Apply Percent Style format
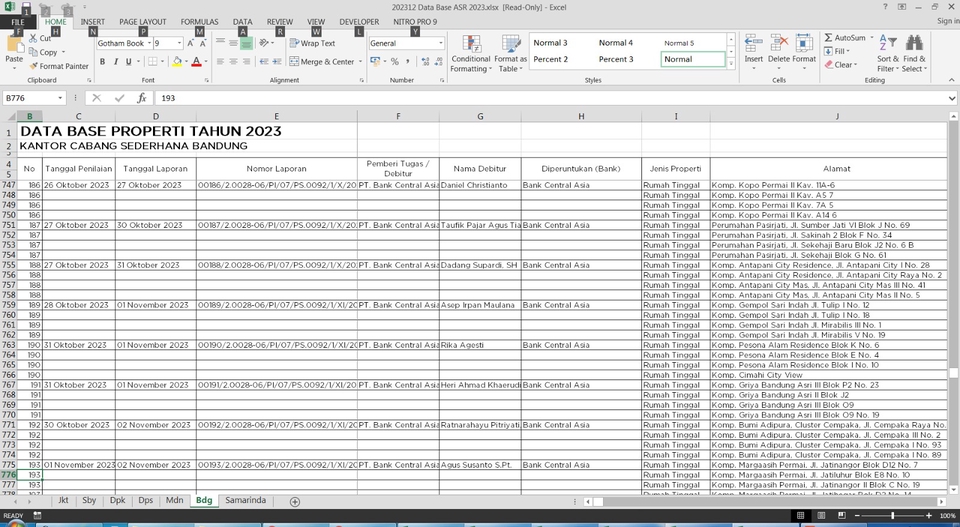960x527 pixels. coord(395,62)
